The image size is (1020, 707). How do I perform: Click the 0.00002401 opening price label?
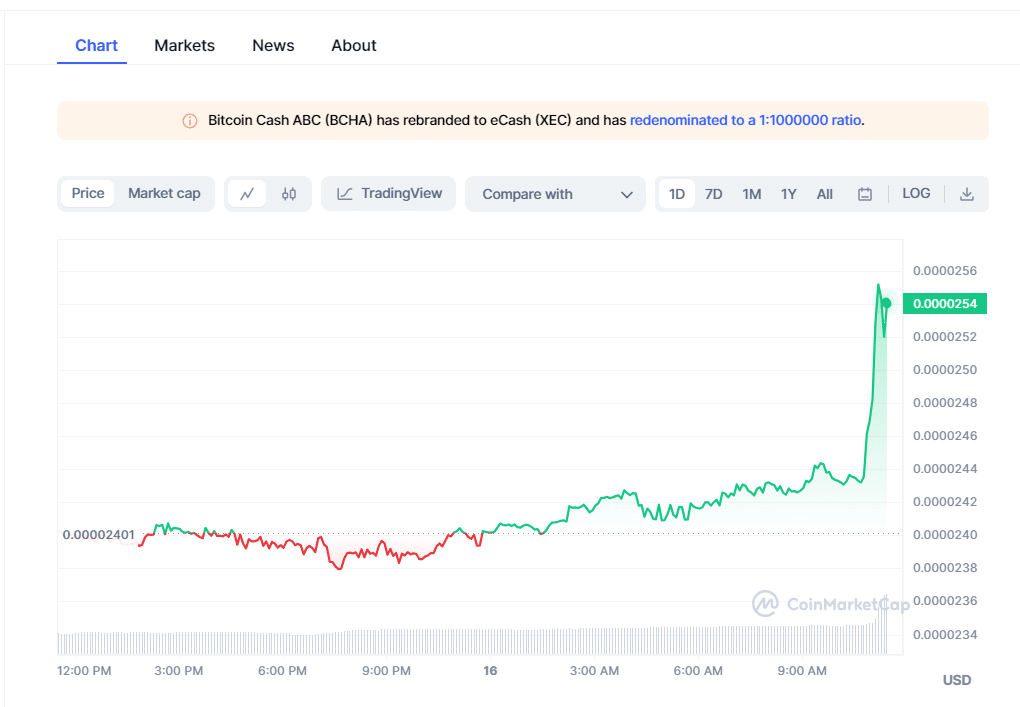tap(98, 535)
